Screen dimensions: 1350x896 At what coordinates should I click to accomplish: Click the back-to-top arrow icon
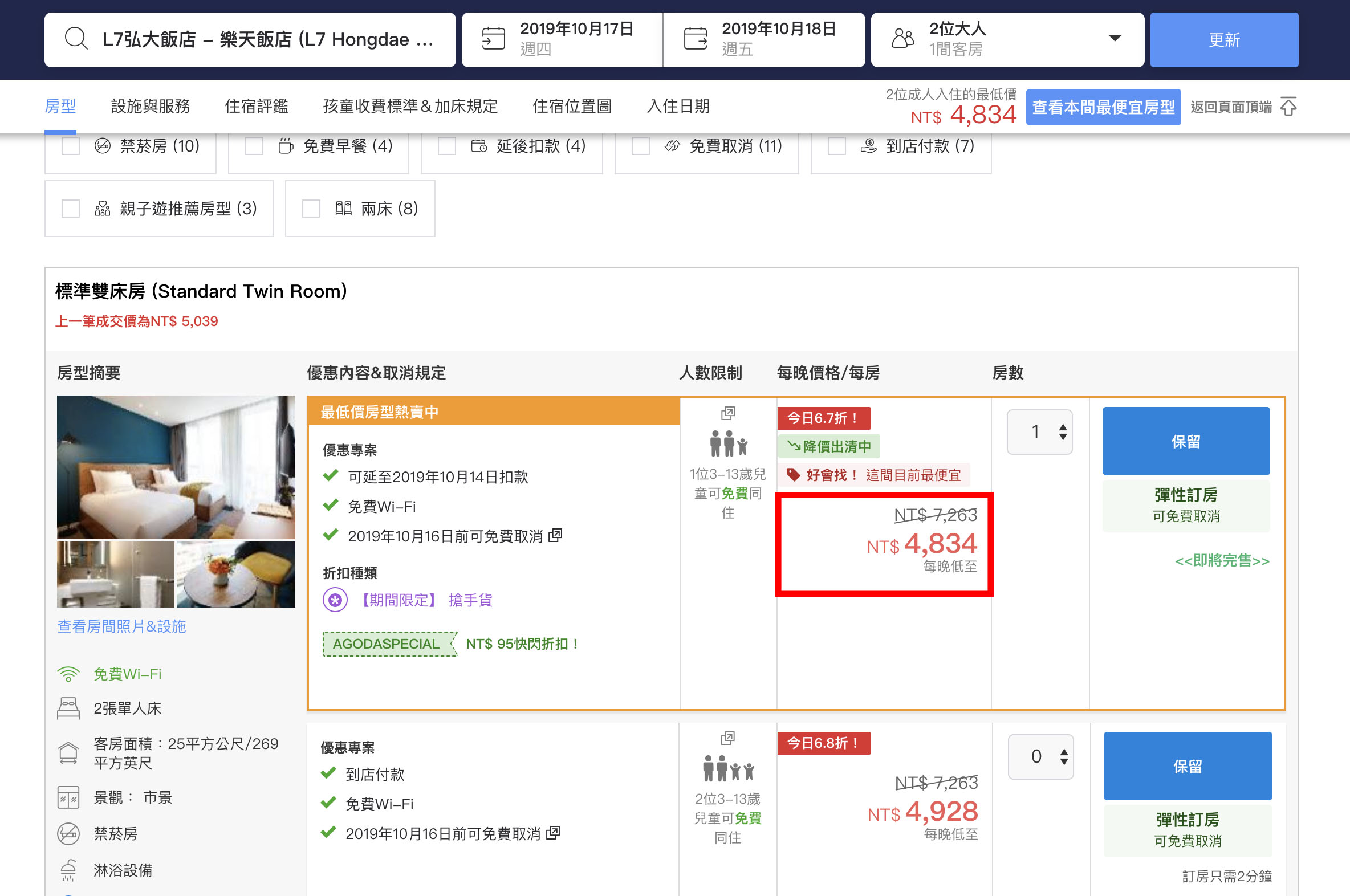click(1288, 106)
